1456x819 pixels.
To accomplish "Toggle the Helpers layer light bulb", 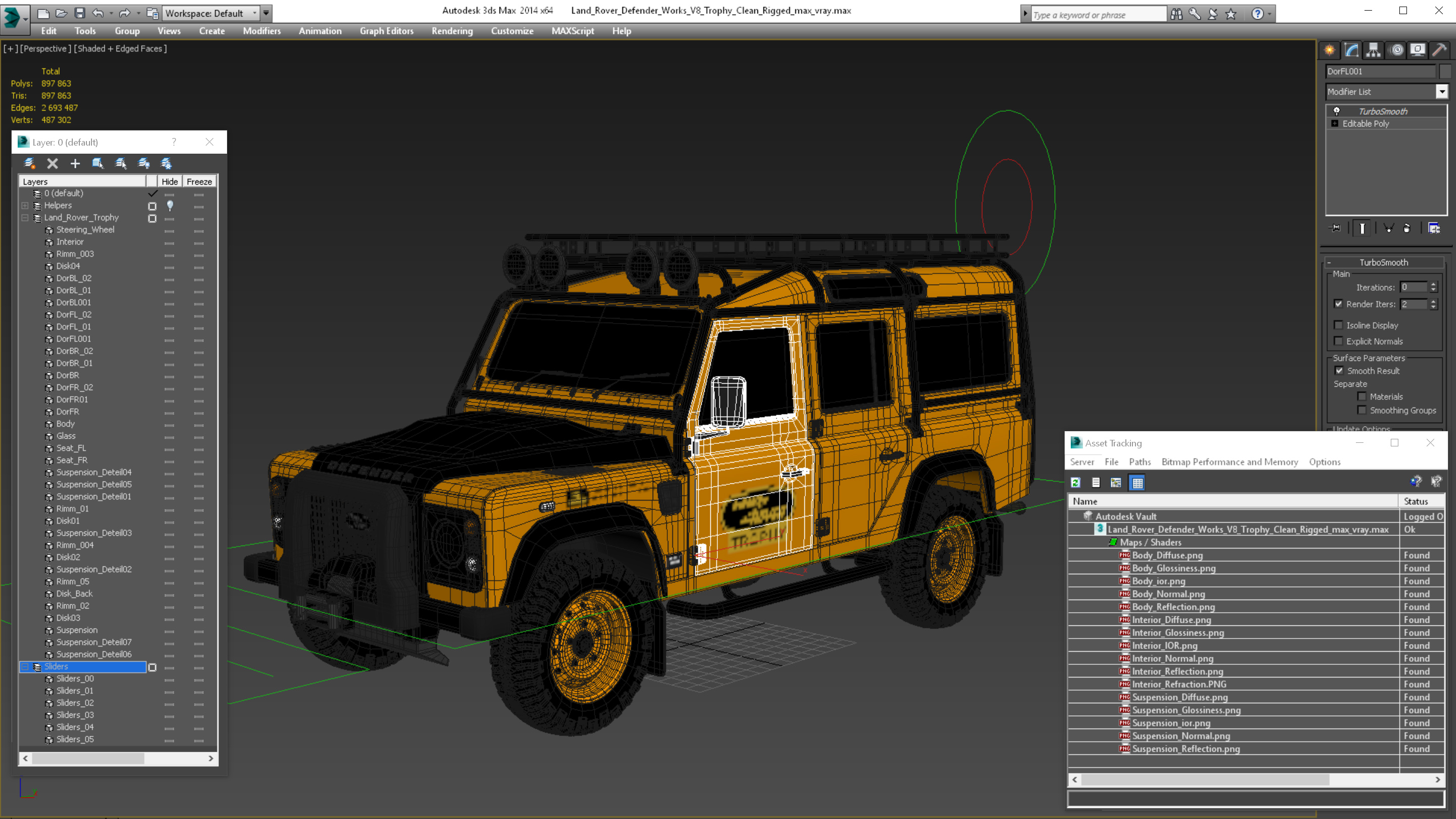I will tap(169, 205).
